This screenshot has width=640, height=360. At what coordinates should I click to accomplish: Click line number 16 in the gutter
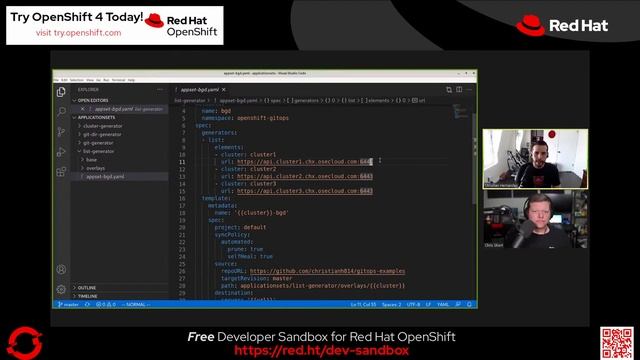[x=182, y=198]
